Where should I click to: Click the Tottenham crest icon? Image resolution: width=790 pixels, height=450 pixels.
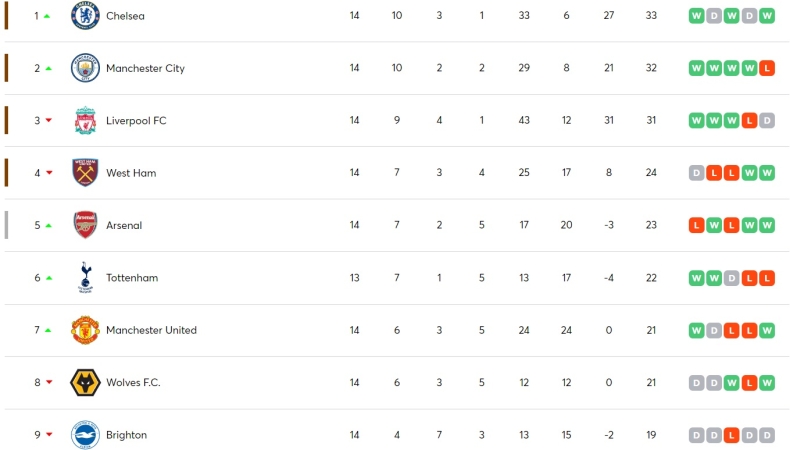(85, 278)
